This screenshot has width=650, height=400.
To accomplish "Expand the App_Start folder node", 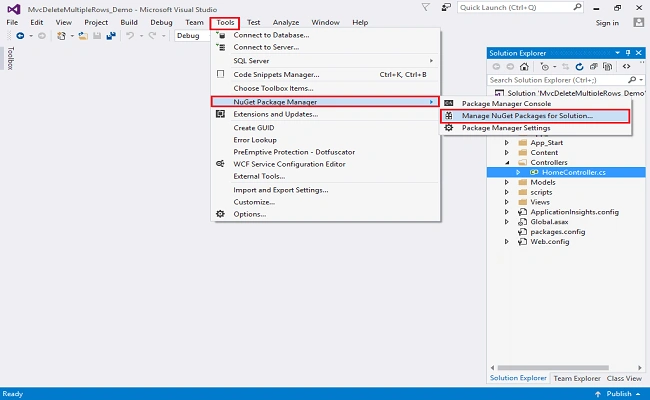I will click(x=507, y=143).
